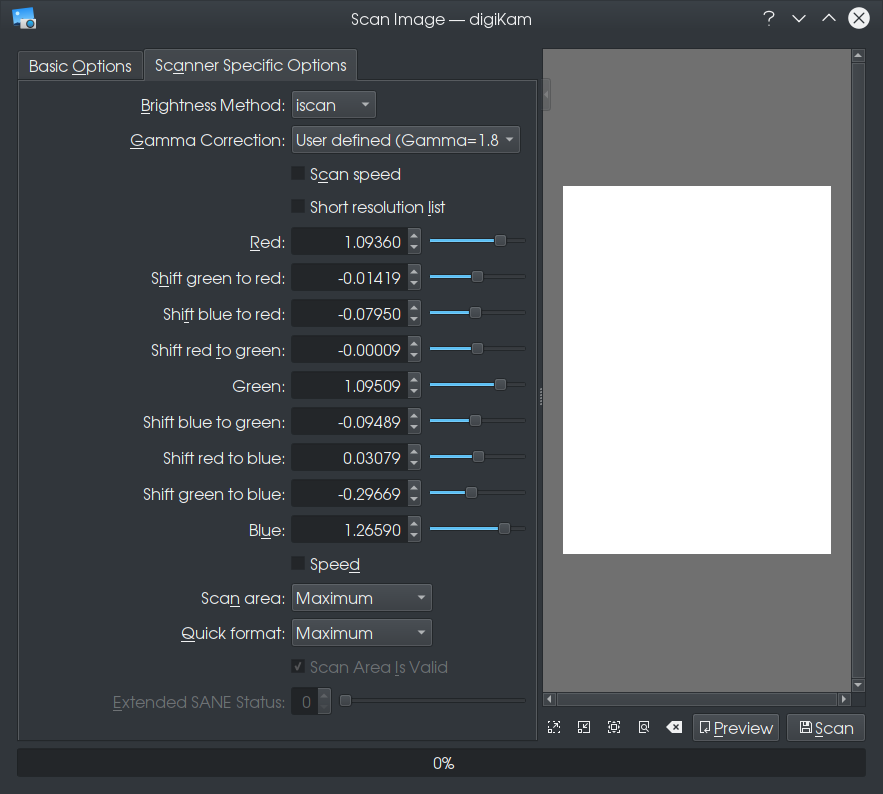Viewport: 883px width, 794px height.
Task: Select the Scanner Specific Options tab
Action: click(251, 65)
